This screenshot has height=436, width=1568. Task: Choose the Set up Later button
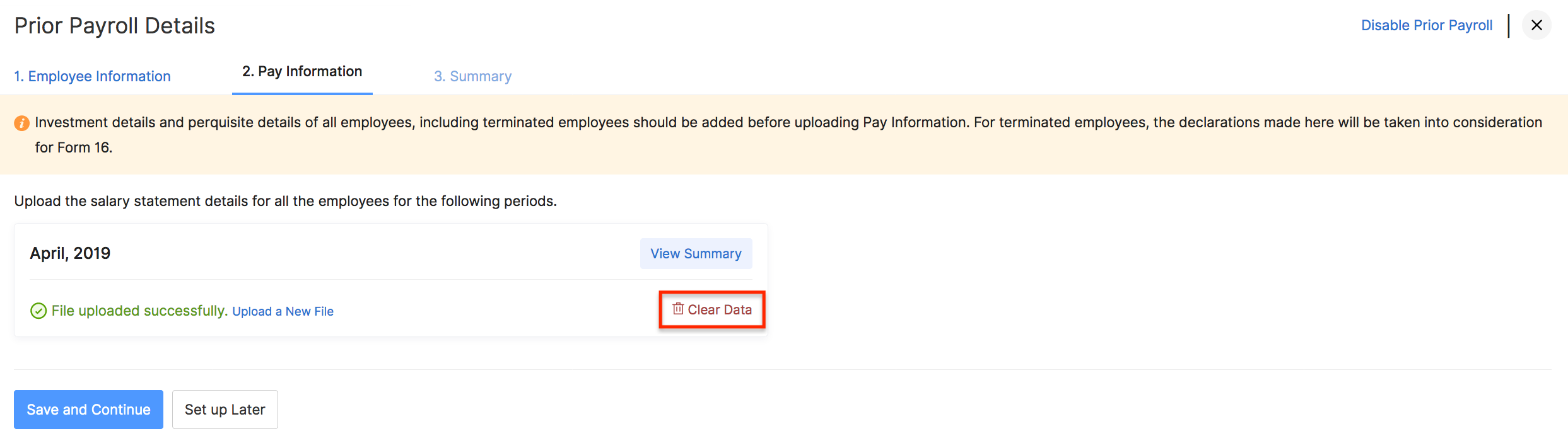225,410
